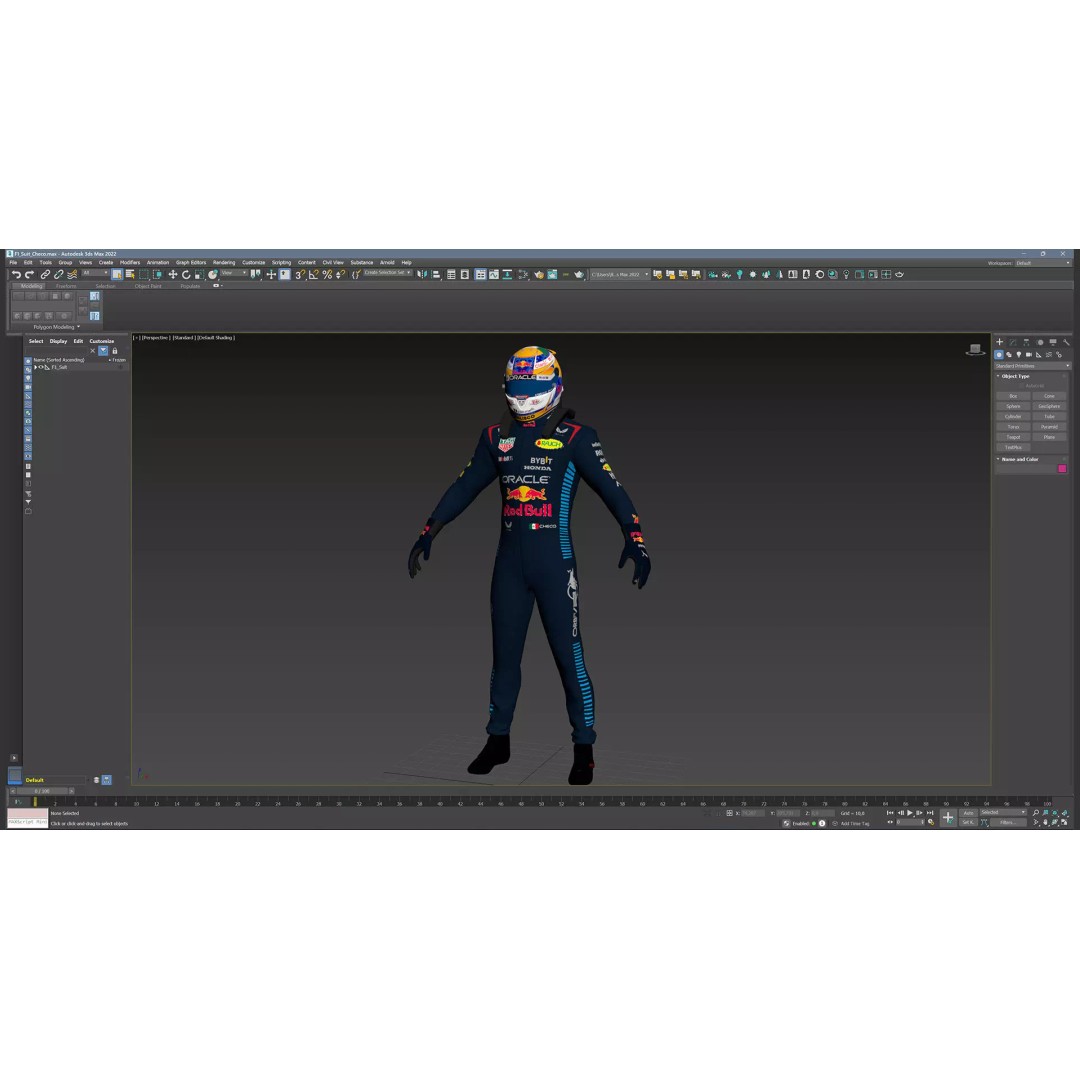Open the Rendering menu
This screenshot has height=1080, width=1080.
coord(224,262)
